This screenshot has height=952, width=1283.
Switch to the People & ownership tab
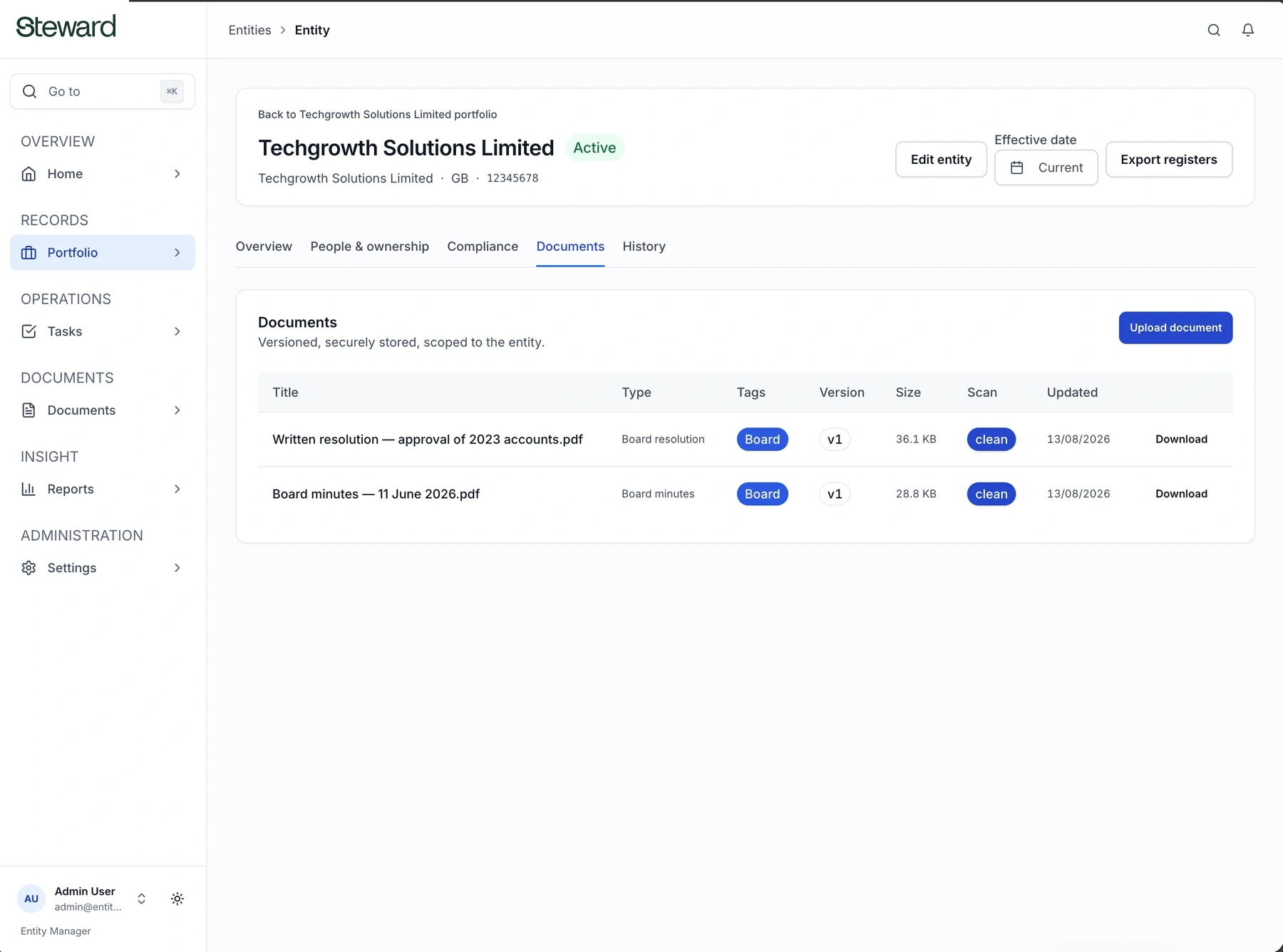click(x=369, y=247)
